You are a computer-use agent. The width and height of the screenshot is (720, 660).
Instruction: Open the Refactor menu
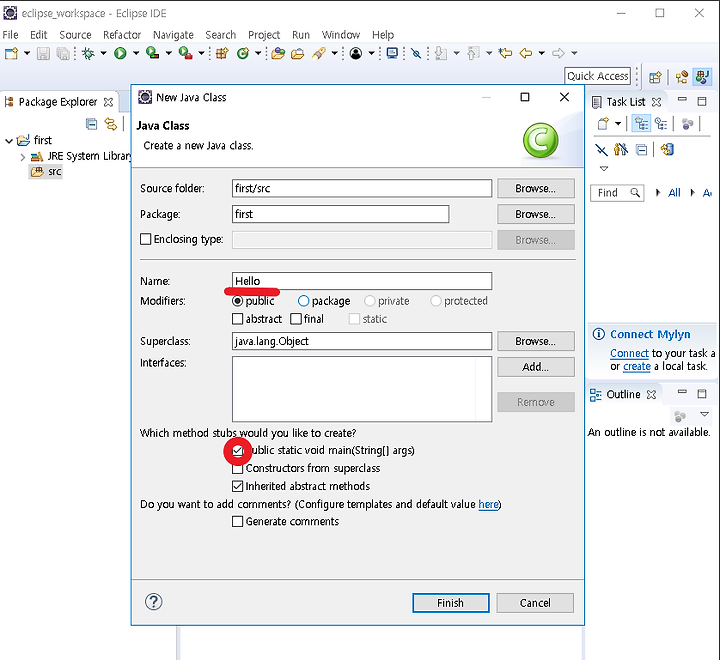click(122, 35)
